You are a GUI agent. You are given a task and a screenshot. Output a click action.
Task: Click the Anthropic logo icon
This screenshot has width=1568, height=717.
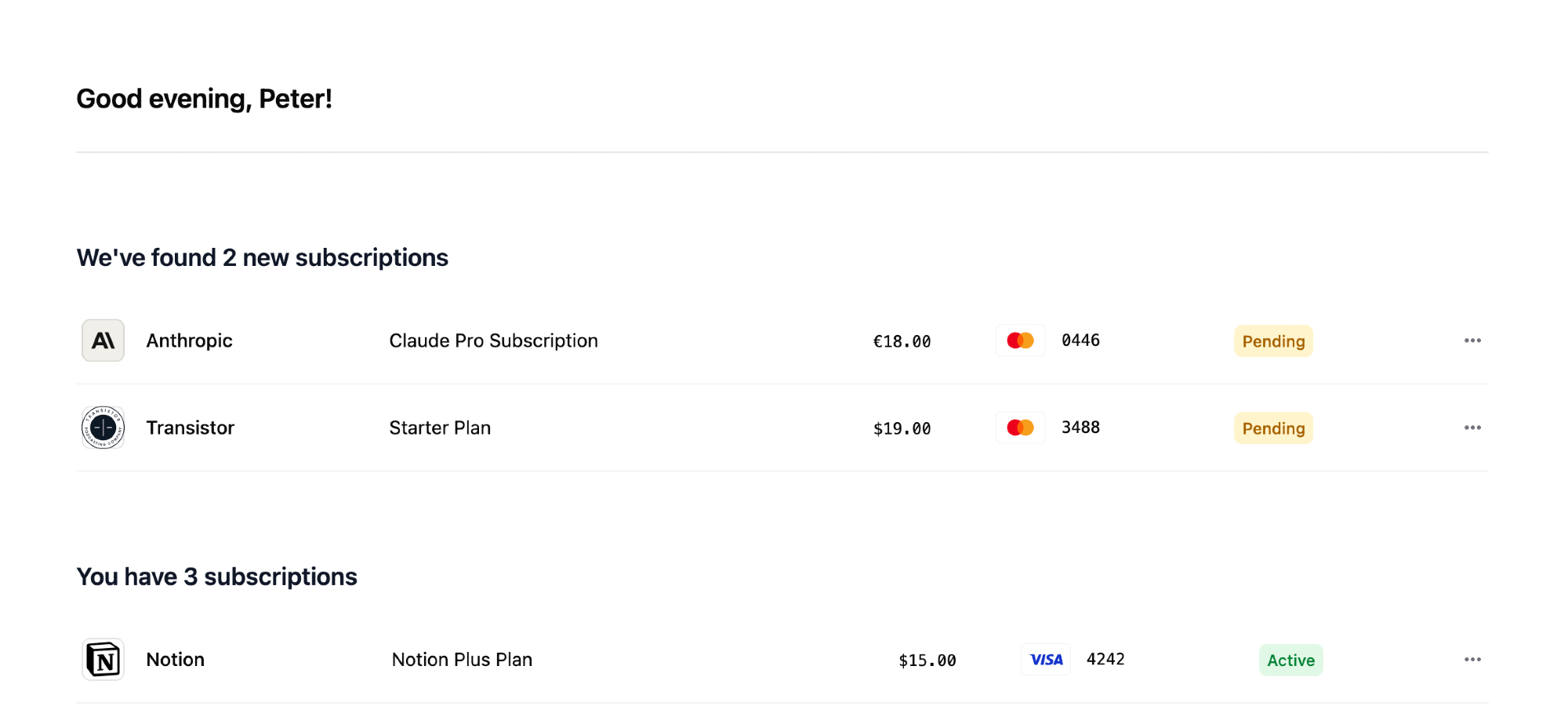[x=103, y=340]
